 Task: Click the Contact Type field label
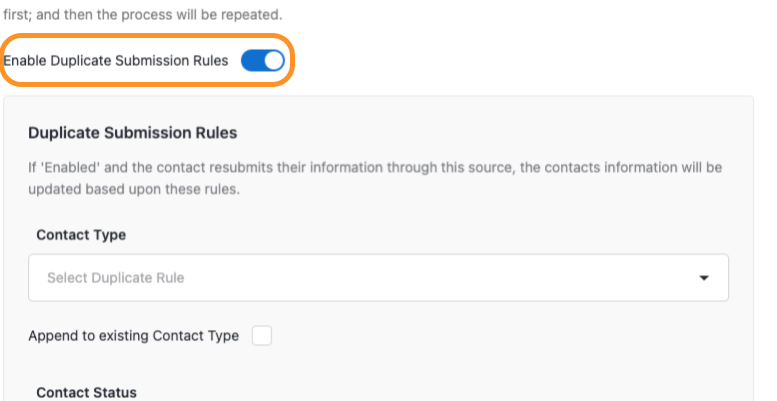(x=81, y=235)
